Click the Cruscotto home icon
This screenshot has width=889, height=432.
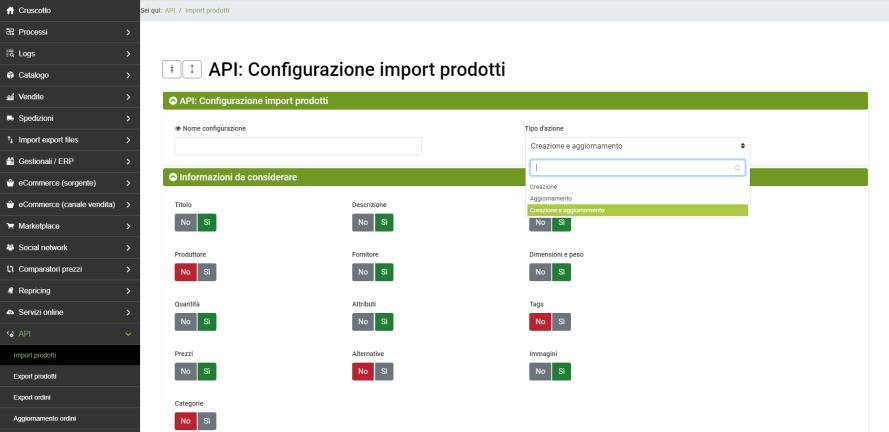(x=10, y=11)
